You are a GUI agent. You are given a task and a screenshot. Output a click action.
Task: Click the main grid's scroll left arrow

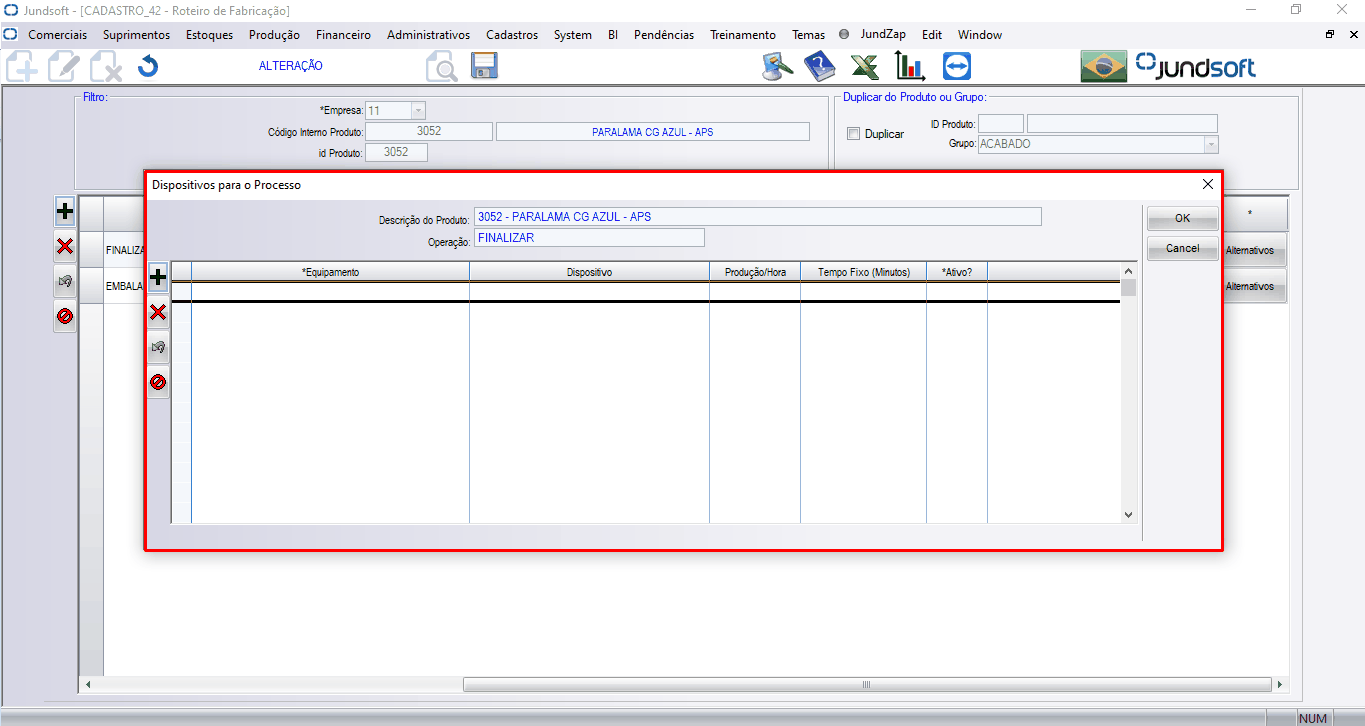tap(88, 685)
